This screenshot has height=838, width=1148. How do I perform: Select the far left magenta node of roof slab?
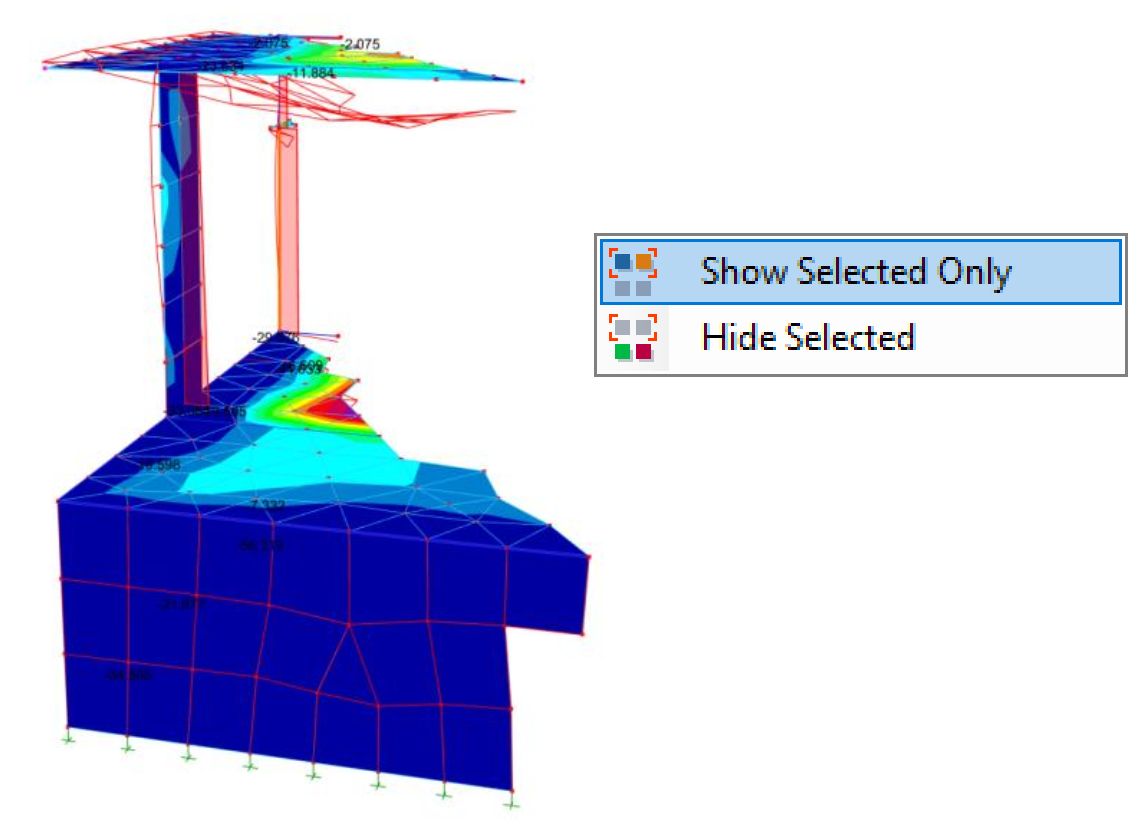pos(45,67)
